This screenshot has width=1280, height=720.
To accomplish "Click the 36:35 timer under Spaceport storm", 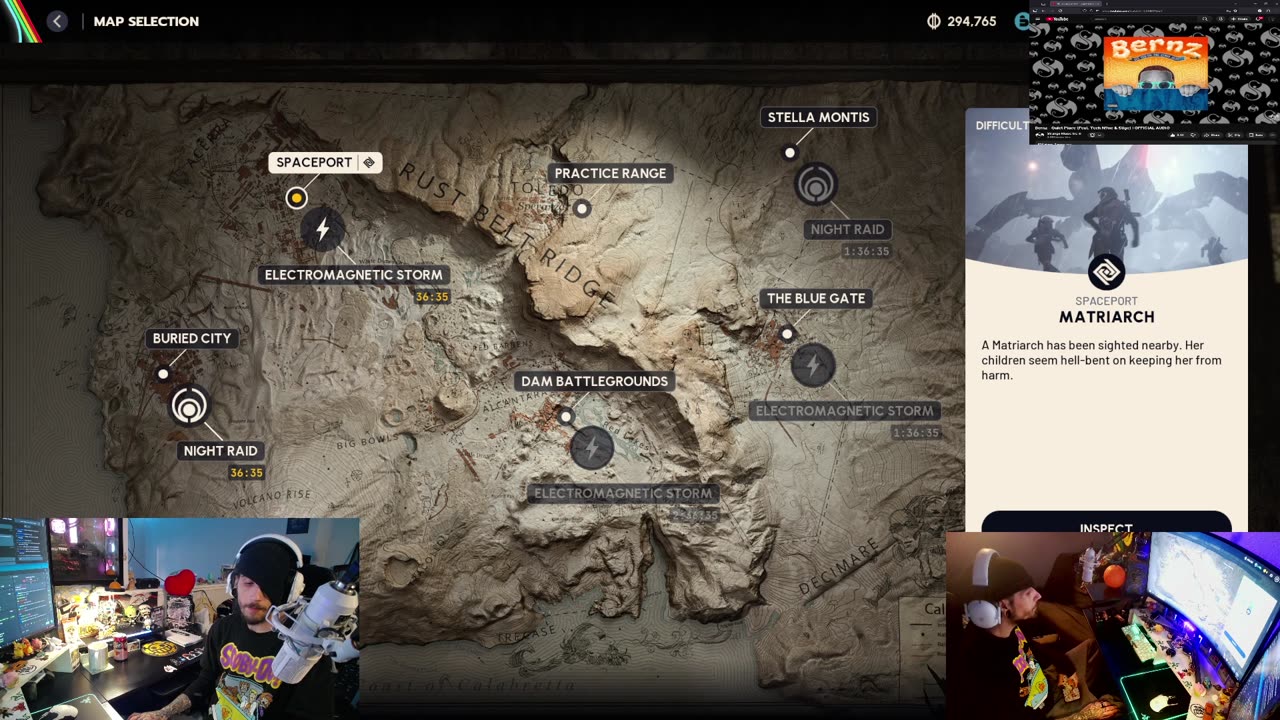I will [x=432, y=297].
